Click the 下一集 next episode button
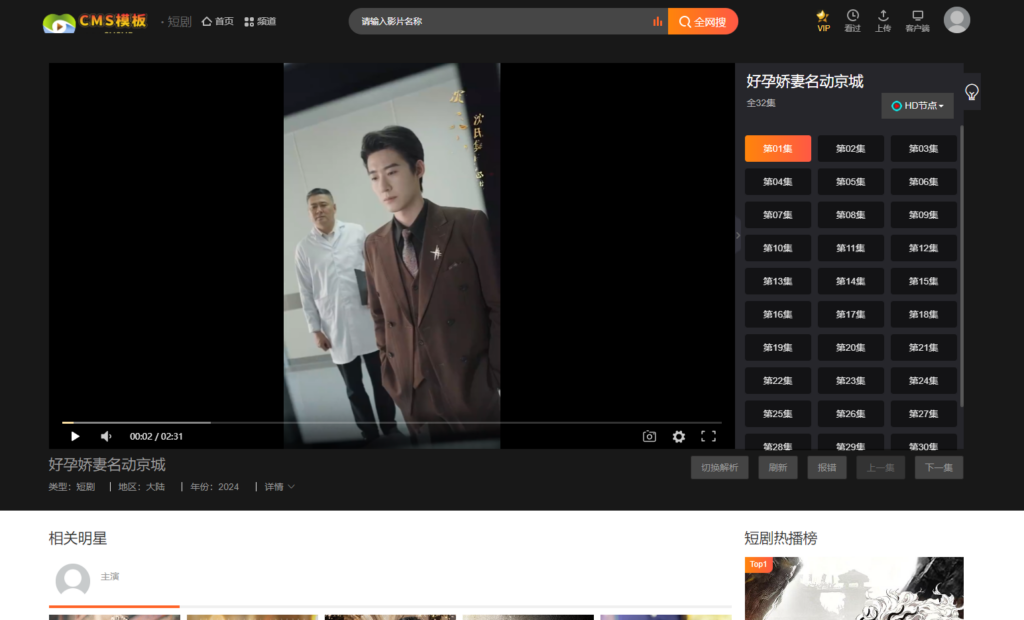Viewport: 1024px width, 620px height. click(938, 468)
